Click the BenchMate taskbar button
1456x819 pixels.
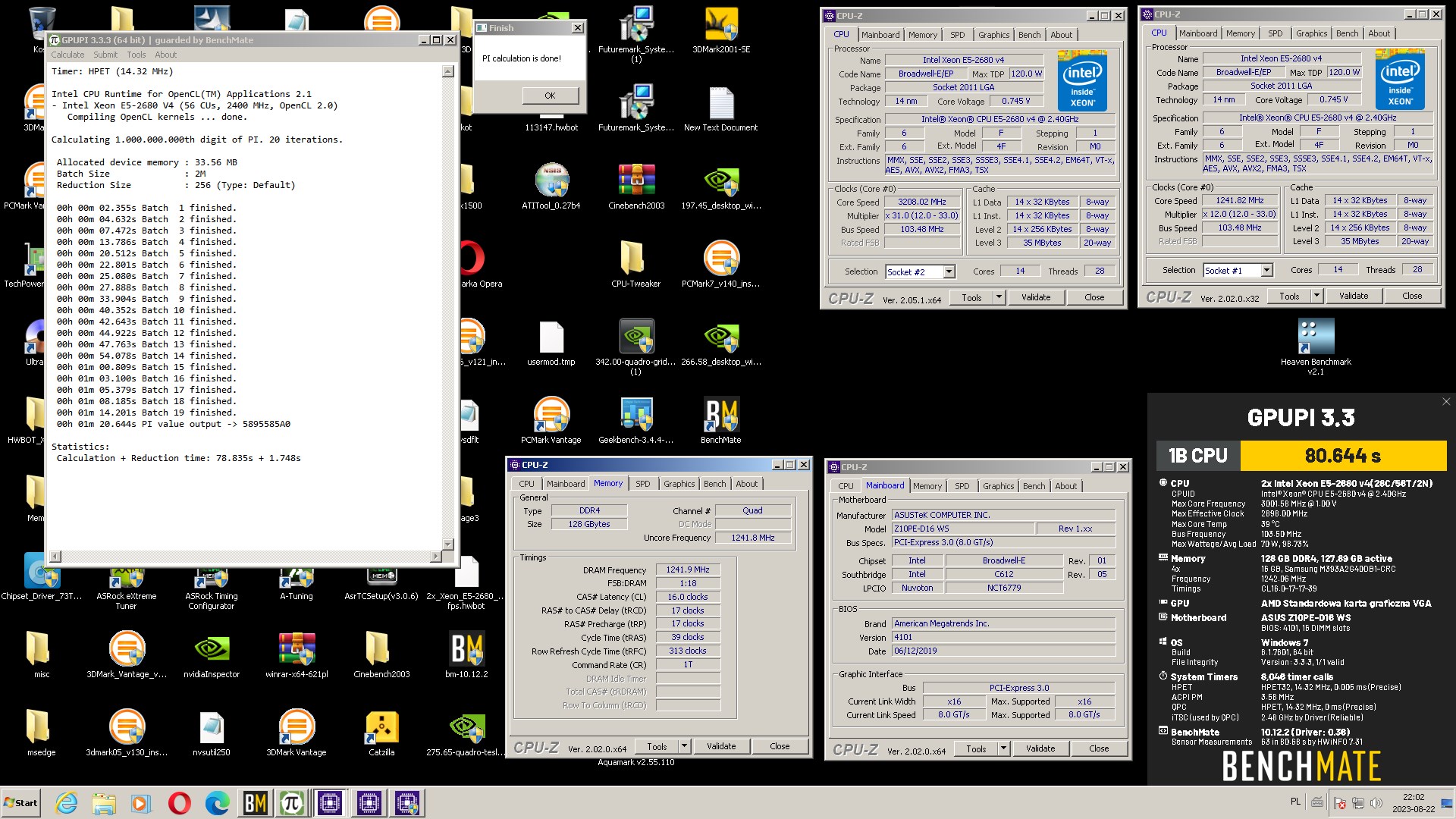[x=255, y=803]
